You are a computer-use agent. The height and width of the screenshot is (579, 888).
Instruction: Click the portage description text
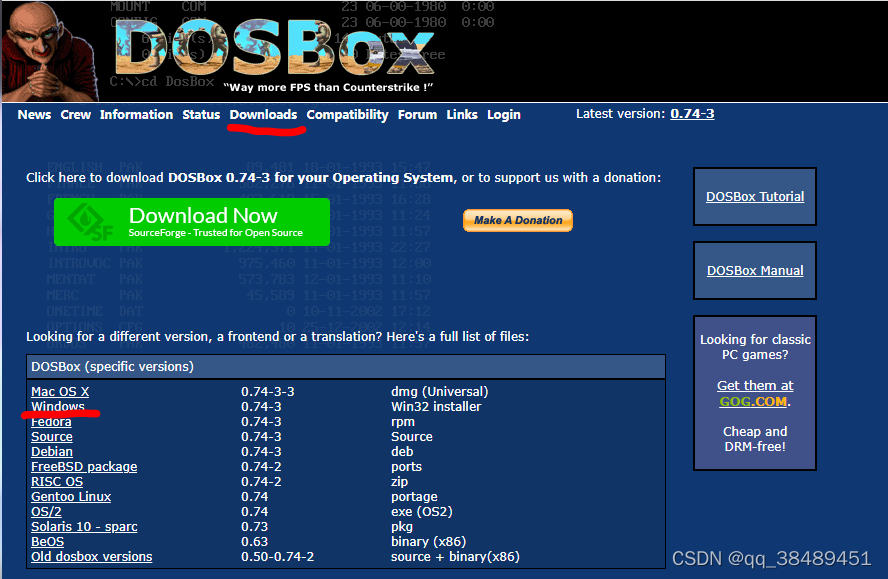414,497
